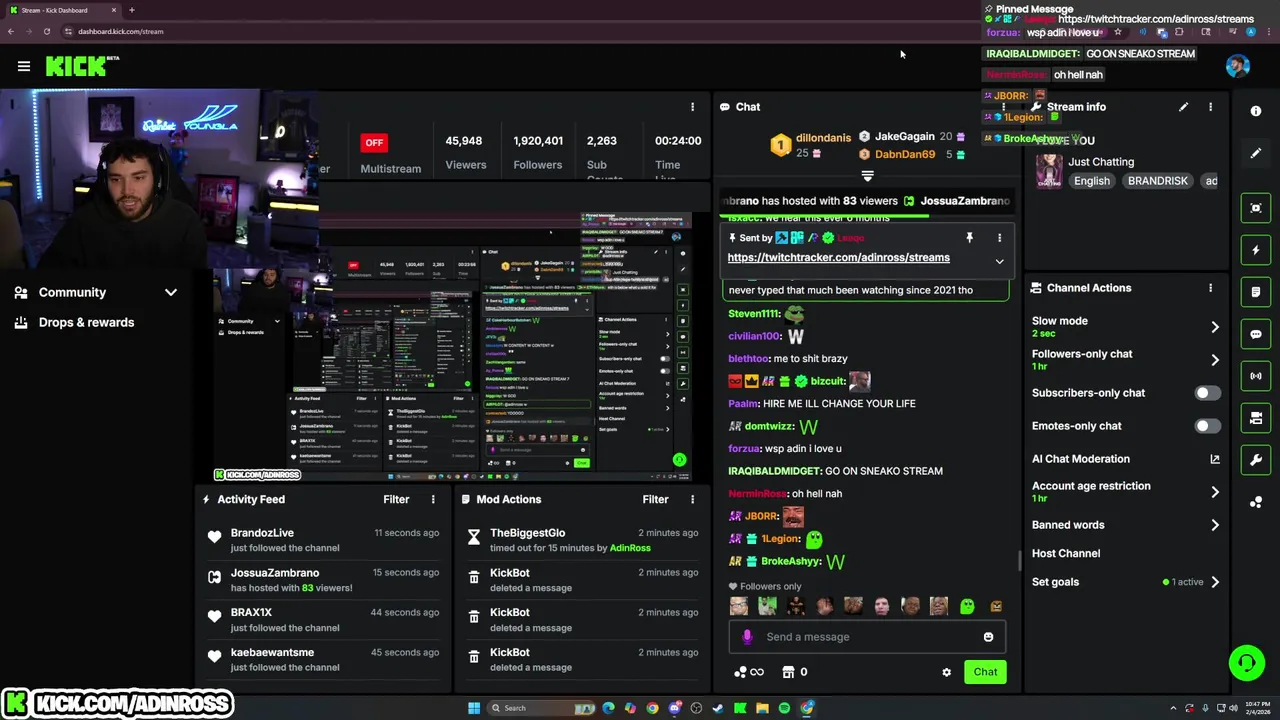The height and width of the screenshot is (720, 1280).
Task: Click the lightning bolt icon in right sidebar
Action: (x=1256, y=250)
